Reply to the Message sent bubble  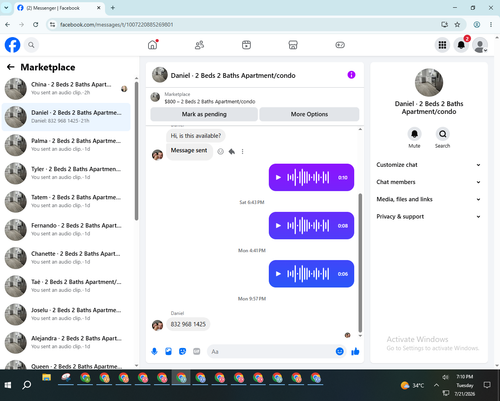click(232, 152)
